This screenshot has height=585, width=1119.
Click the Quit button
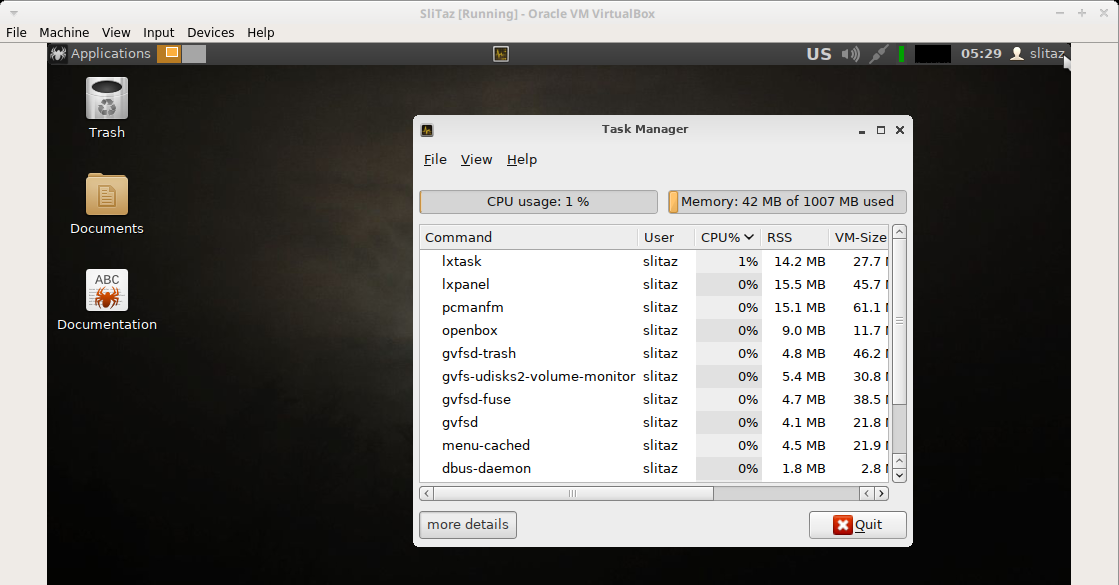[x=858, y=525]
